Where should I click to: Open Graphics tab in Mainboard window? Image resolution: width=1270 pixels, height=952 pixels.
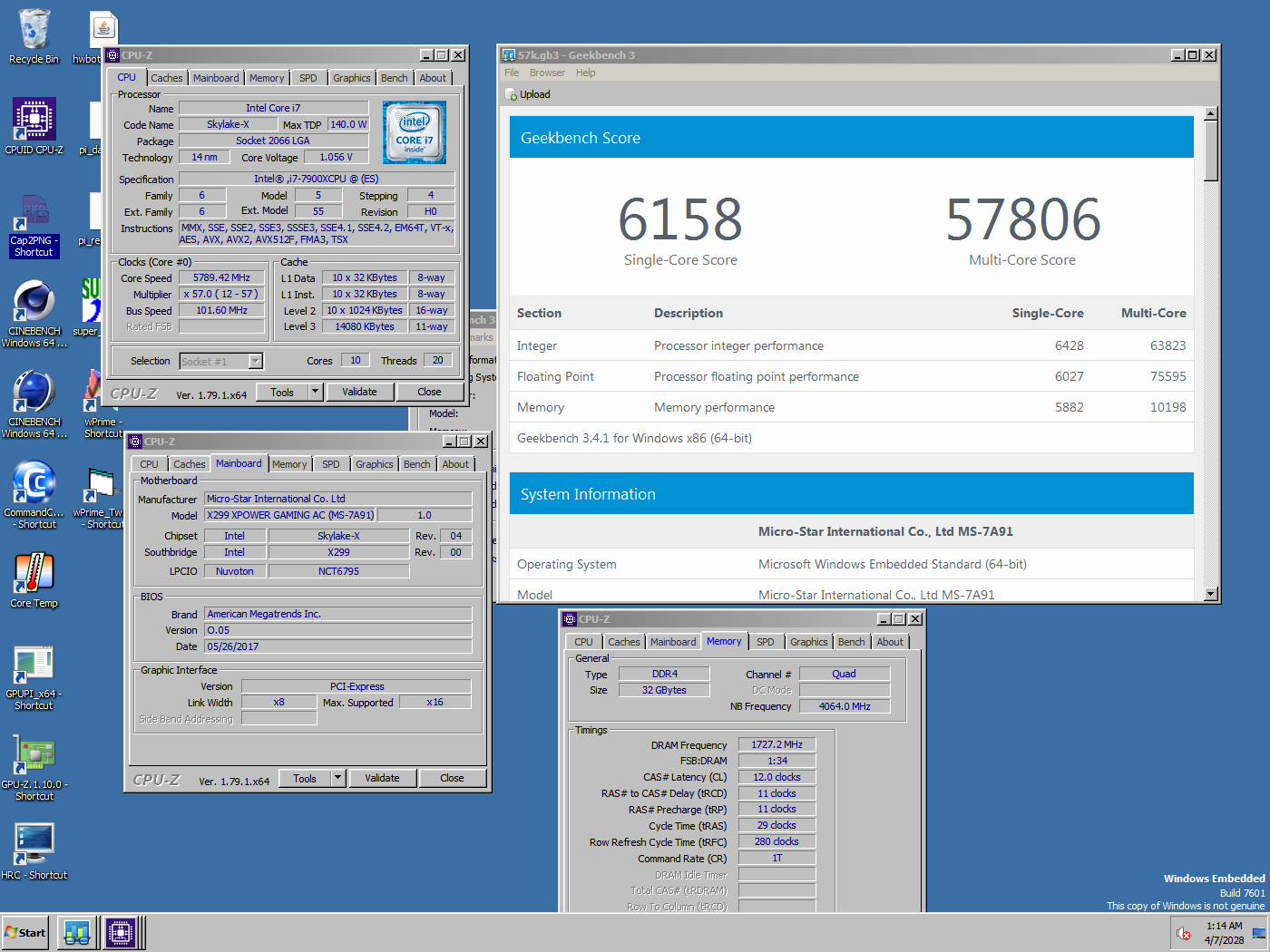point(374,464)
